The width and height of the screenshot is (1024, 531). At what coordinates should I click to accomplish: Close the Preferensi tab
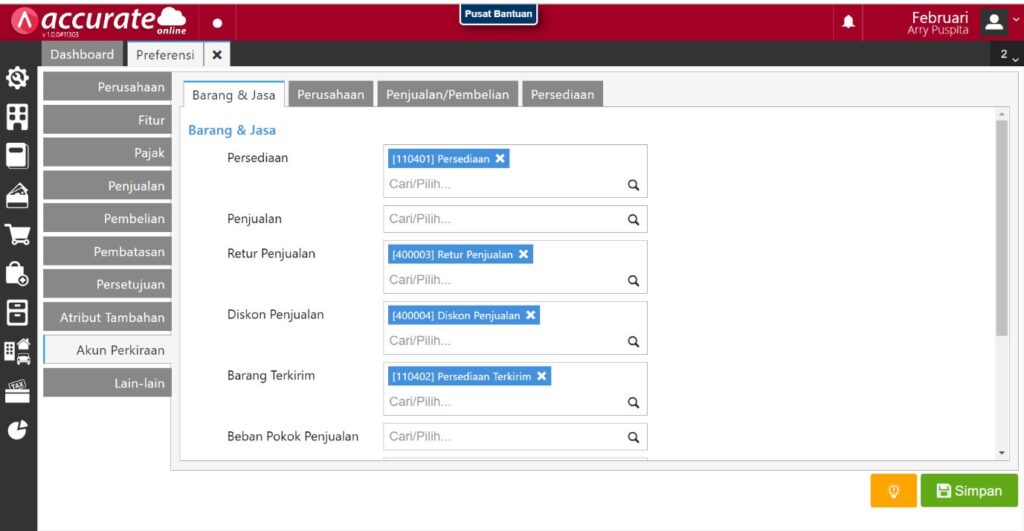pyautogui.click(x=217, y=54)
